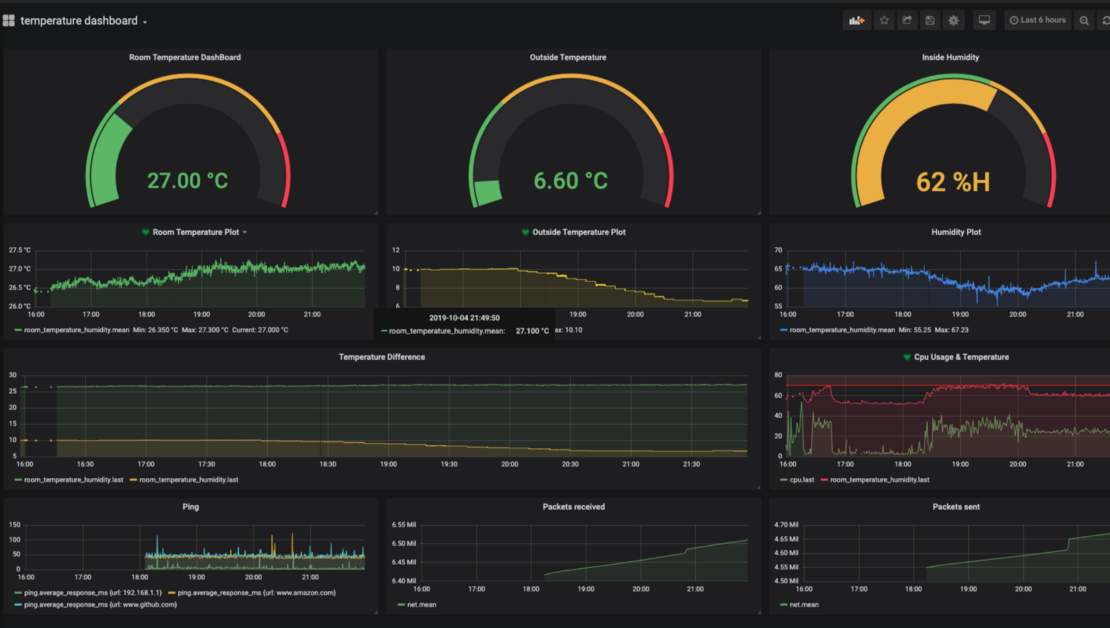Open the Packets received panel title menu

point(573,507)
